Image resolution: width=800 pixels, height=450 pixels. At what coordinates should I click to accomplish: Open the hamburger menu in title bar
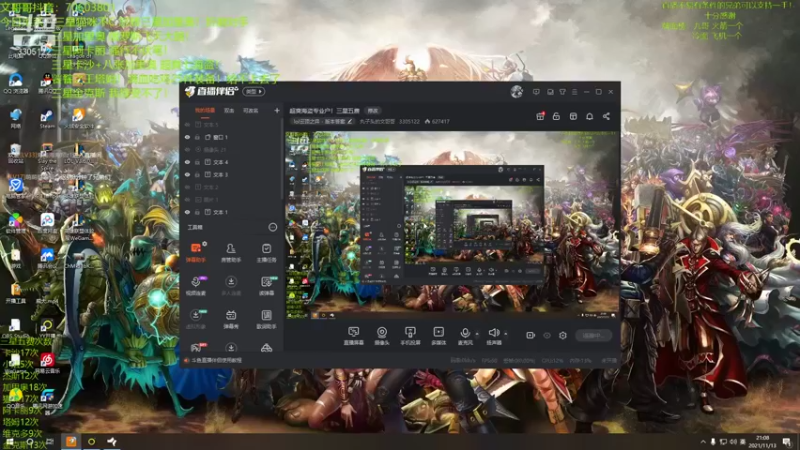pyautogui.click(x=574, y=92)
